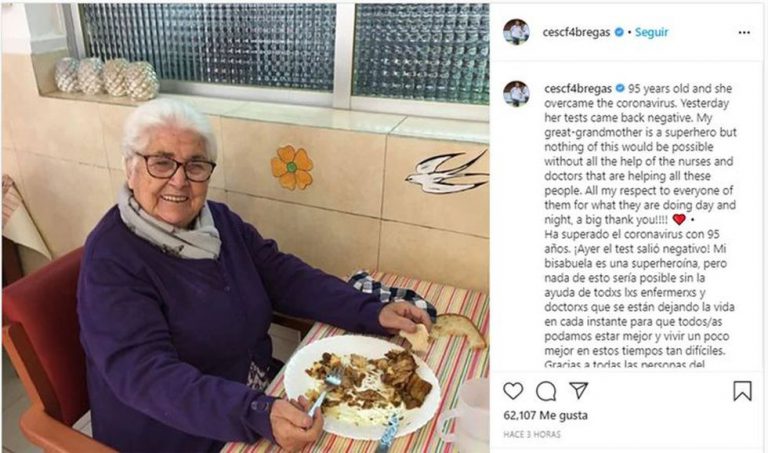The width and height of the screenshot is (768, 453).
Task: Click the swallow tile decoration in photo
Action: 447,172
